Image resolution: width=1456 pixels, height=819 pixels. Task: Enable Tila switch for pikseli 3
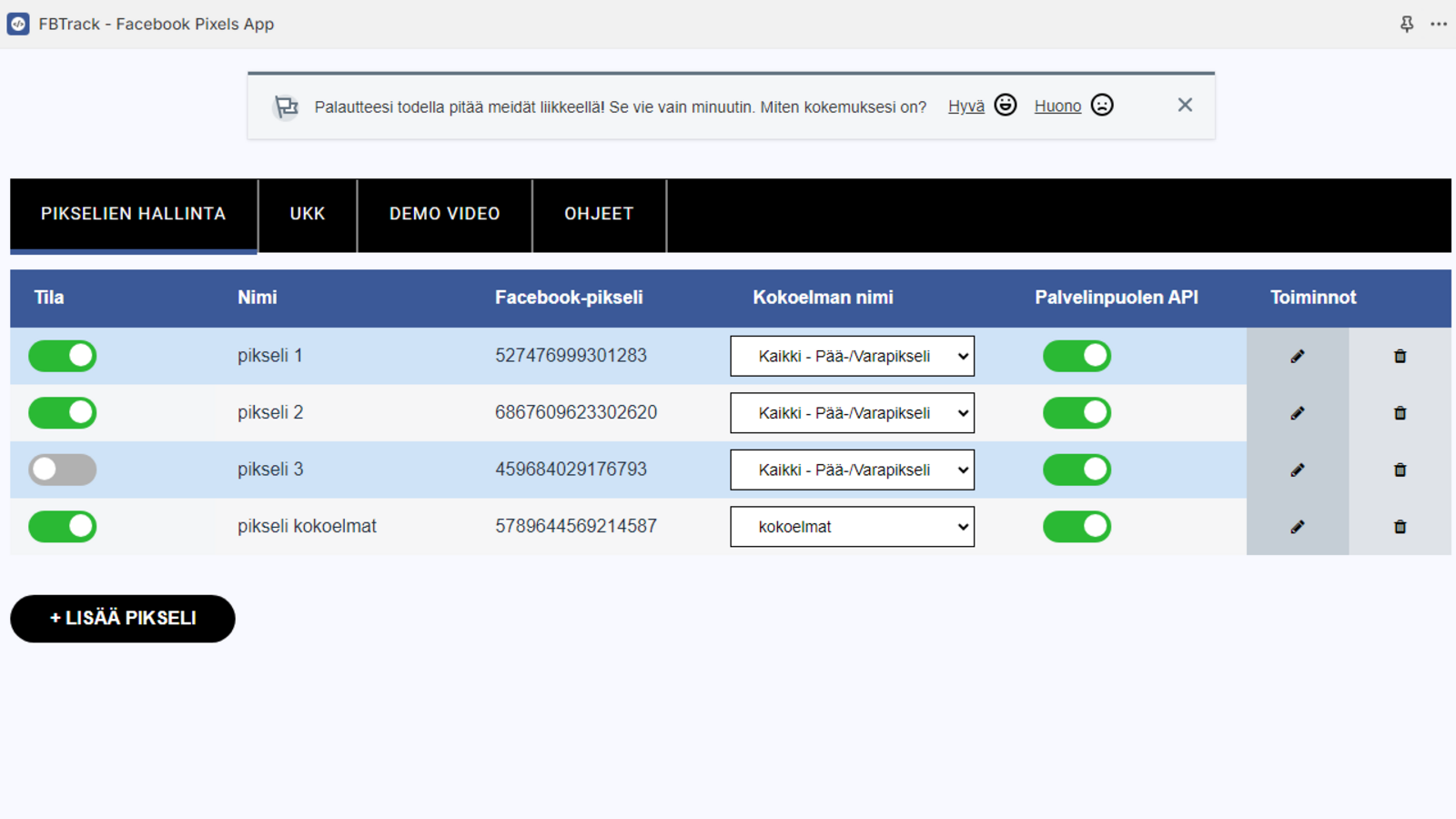(63, 470)
